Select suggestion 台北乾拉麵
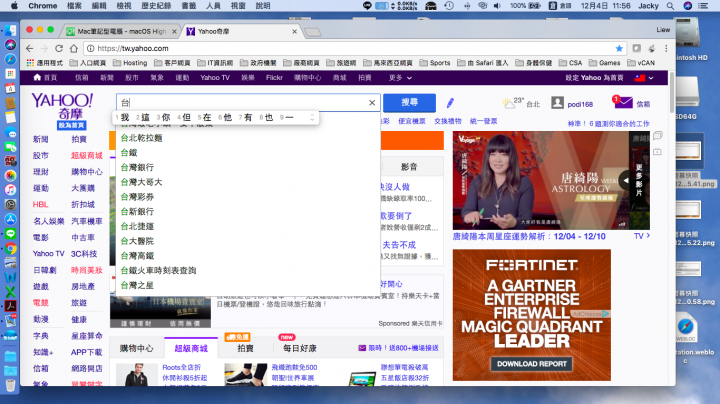Screen dimensions: 720x404 pyautogui.click(x=141, y=138)
